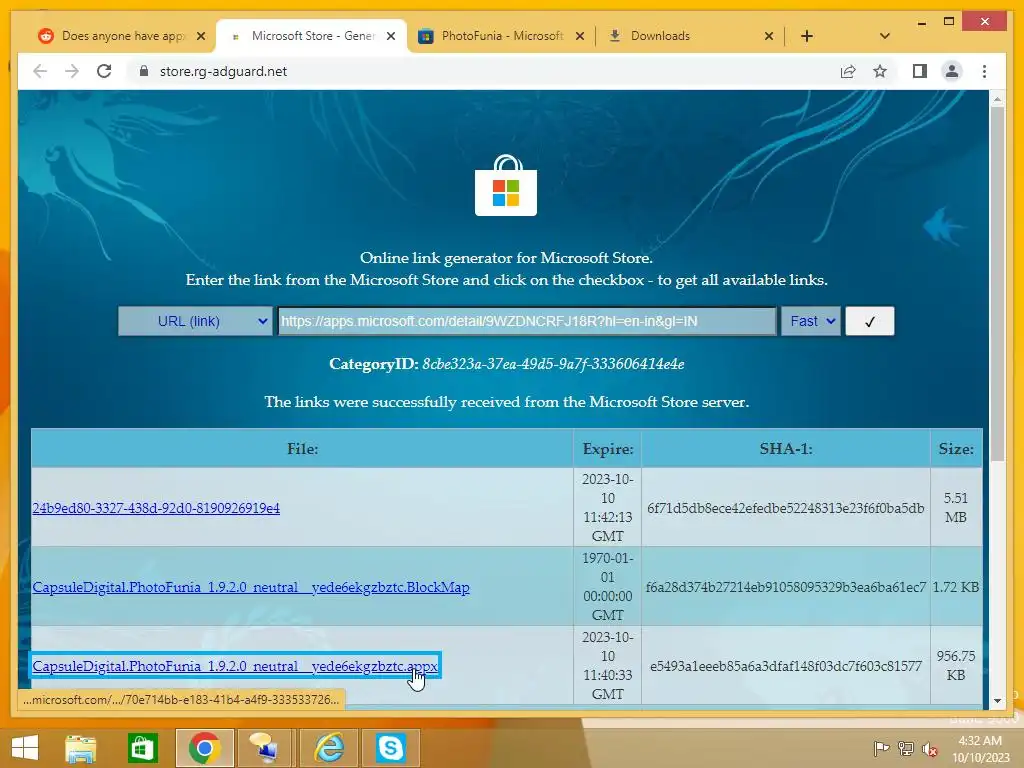Go forward to next page

coord(72,71)
